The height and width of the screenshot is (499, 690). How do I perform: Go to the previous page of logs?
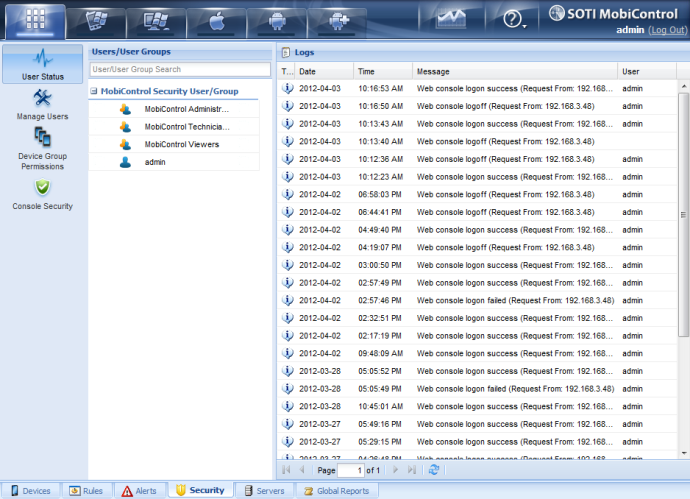click(x=302, y=470)
